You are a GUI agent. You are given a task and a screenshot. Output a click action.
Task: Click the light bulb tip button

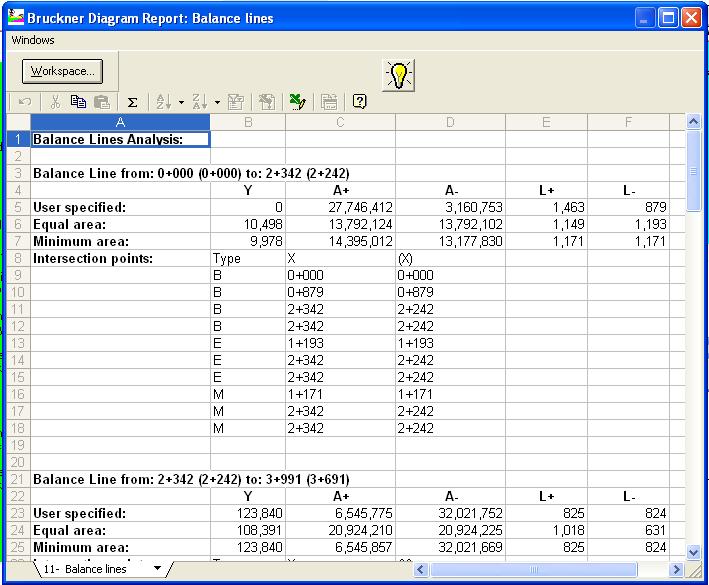[x=398, y=75]
